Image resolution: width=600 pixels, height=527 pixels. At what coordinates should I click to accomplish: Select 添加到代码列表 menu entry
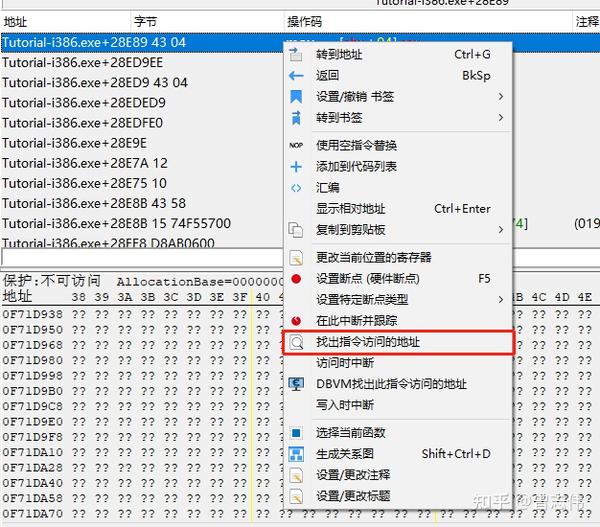pos(398,166)
